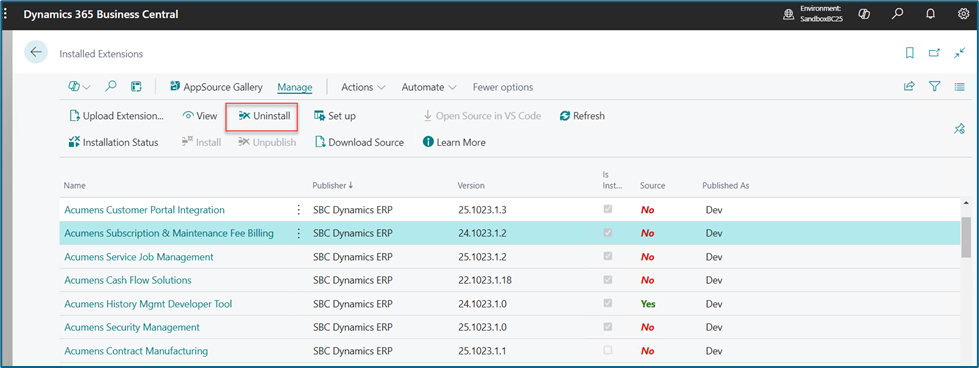Refresh the extensions list
The image size is (979, 368).
coord(583,116)
